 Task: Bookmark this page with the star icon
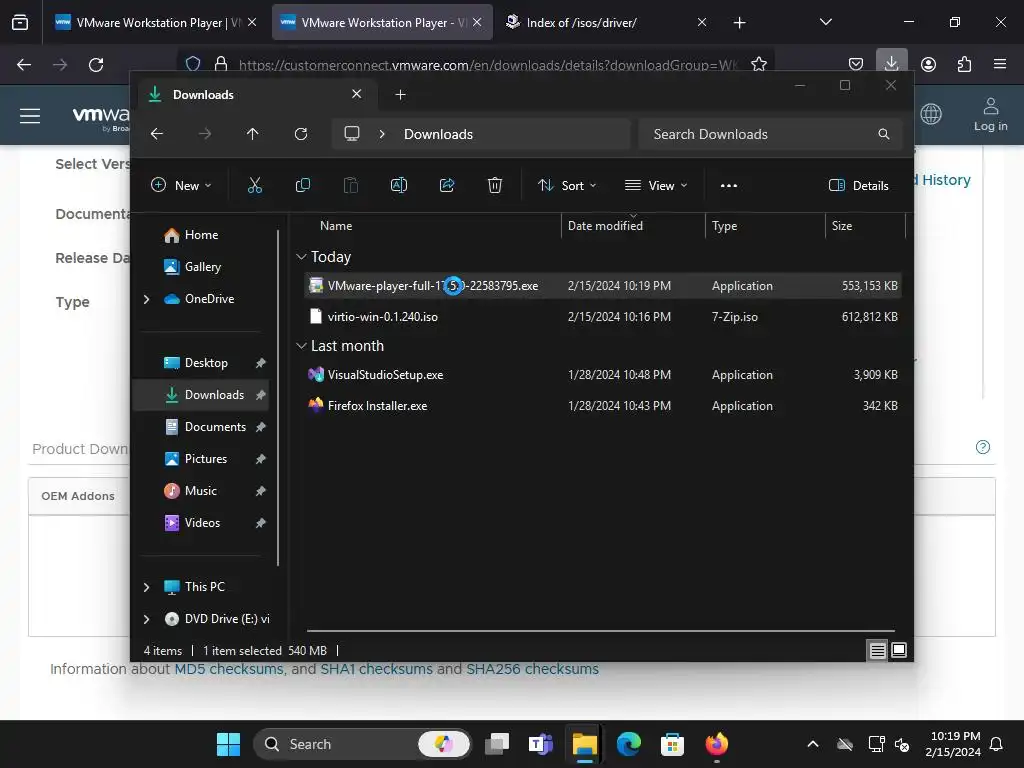[x=759, y=64]
